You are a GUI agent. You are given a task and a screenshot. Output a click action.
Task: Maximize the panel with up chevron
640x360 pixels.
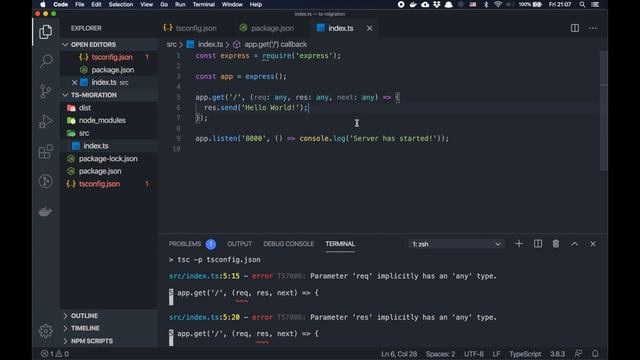click(574, 244)
